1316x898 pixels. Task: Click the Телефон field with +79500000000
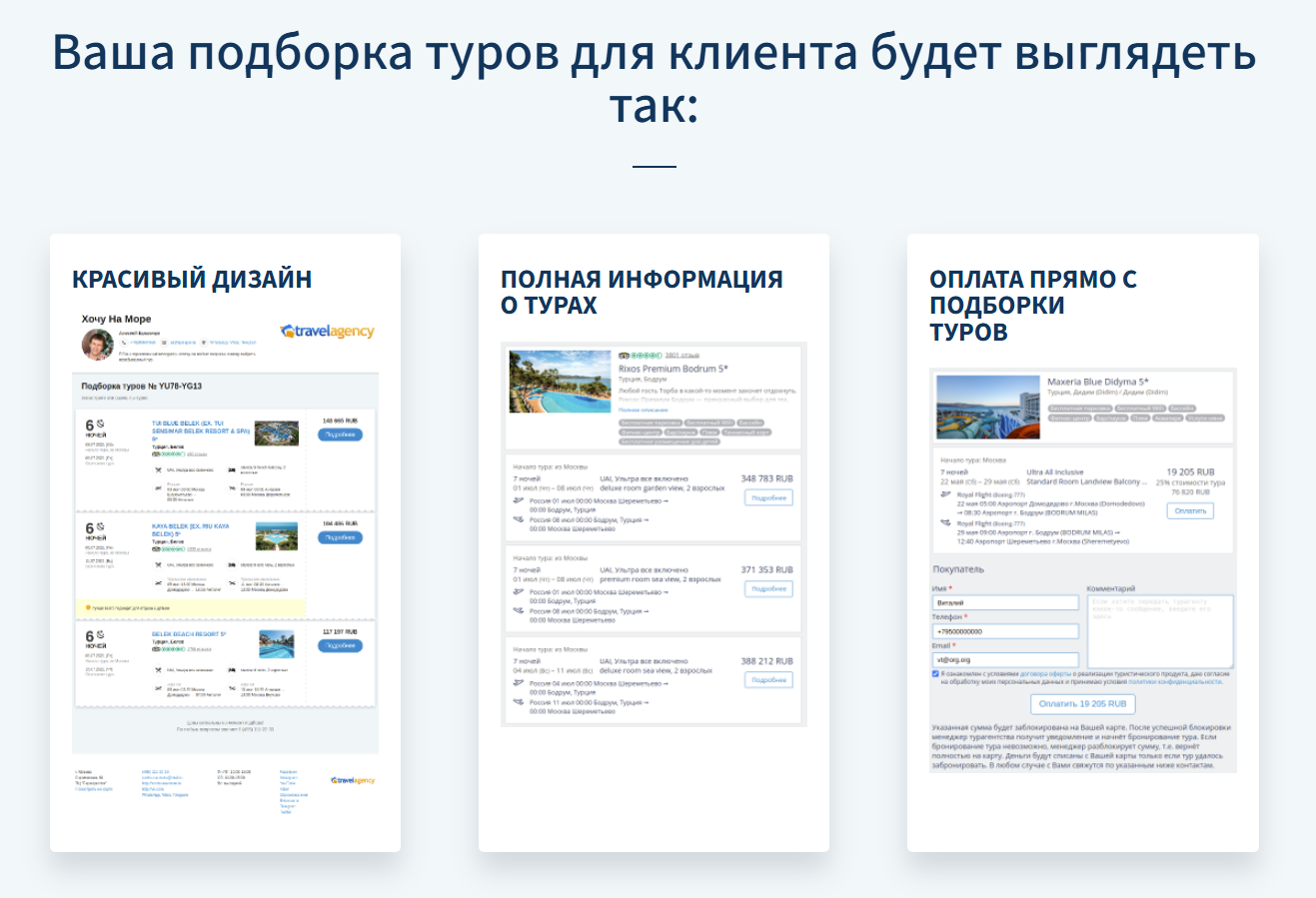pyautogui.click(x=1005, y=631)
